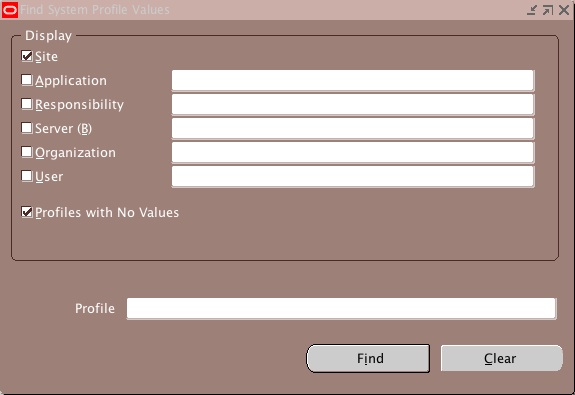This screenshot has height=395, width=575.
Task: Toggle Profiles with No Values checkbox
Action: click(27, 212)
